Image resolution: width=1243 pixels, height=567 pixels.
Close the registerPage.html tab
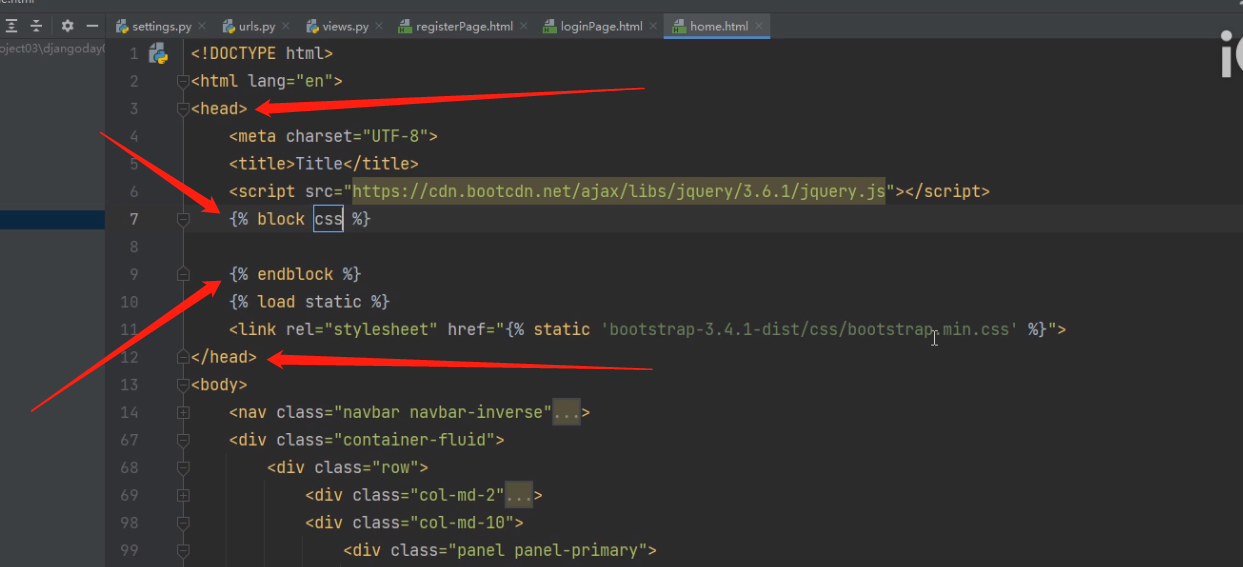523,27
